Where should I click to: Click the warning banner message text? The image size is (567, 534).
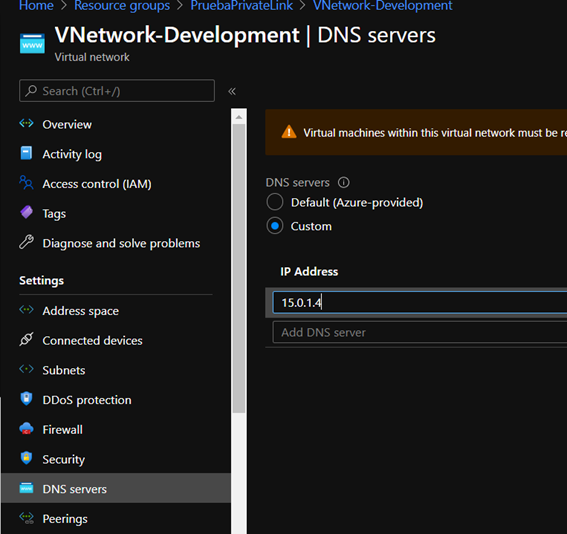[x=435, y=133]
